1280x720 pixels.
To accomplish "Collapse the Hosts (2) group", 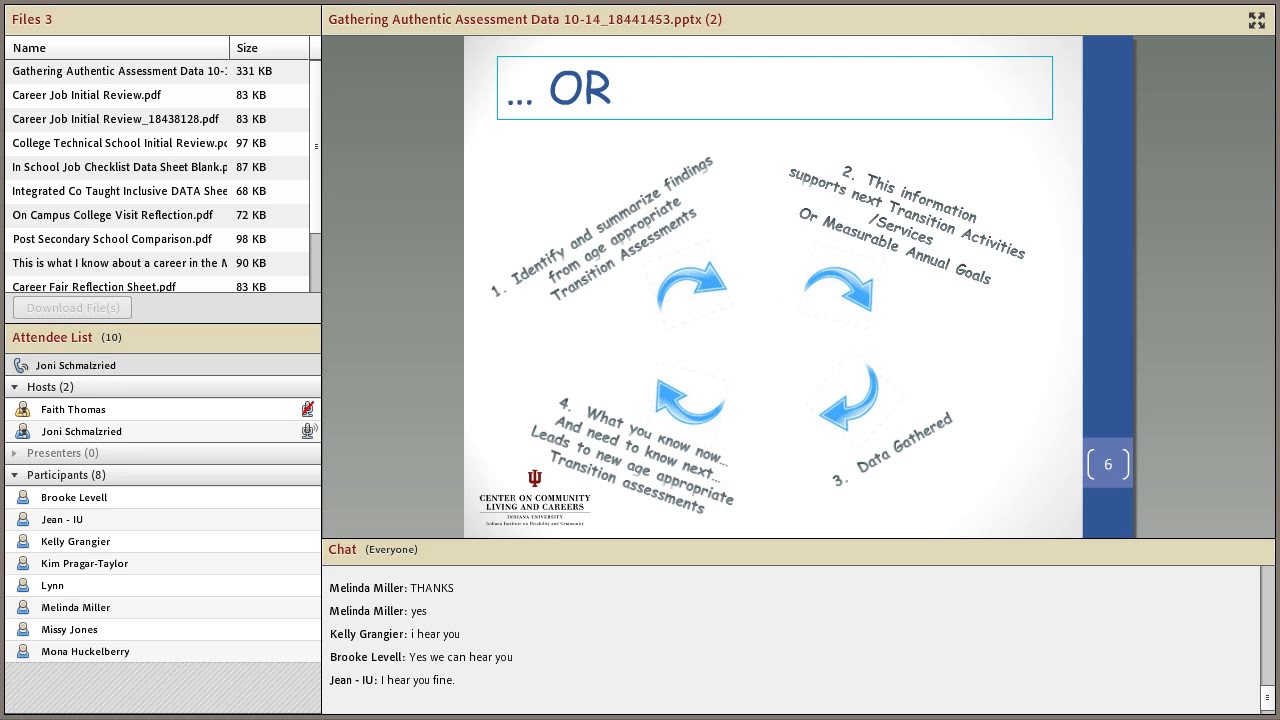I will [15, 387].
